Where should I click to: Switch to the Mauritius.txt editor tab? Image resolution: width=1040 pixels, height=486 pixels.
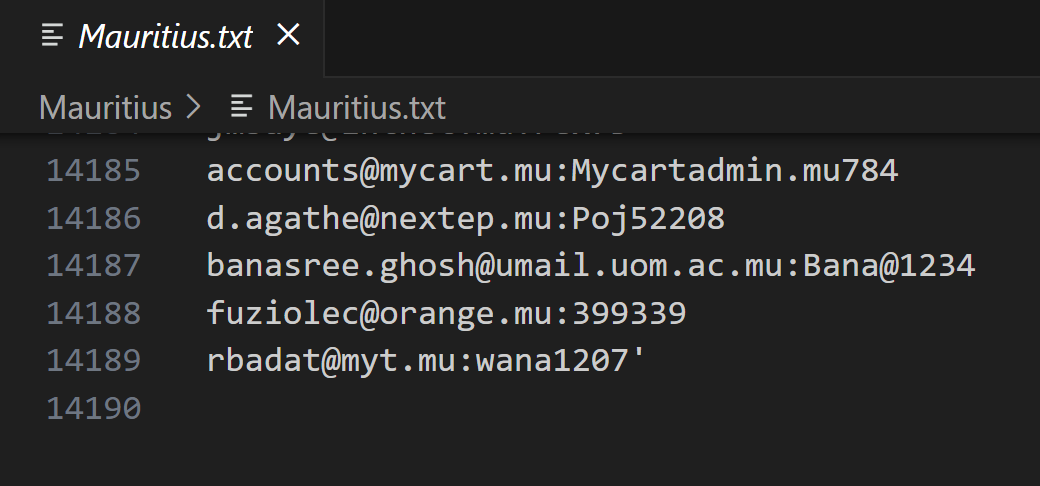click(165, 37)
